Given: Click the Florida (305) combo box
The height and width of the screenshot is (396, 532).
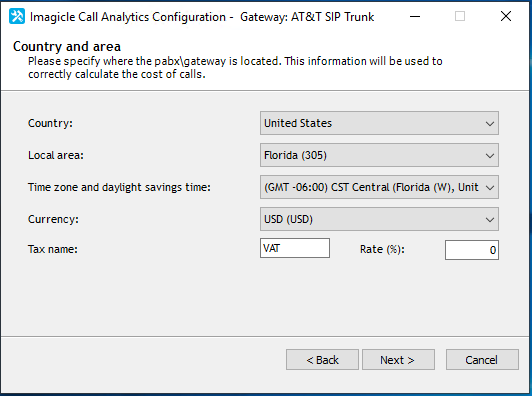Looking at the screenshot, I should coord(379,155).
